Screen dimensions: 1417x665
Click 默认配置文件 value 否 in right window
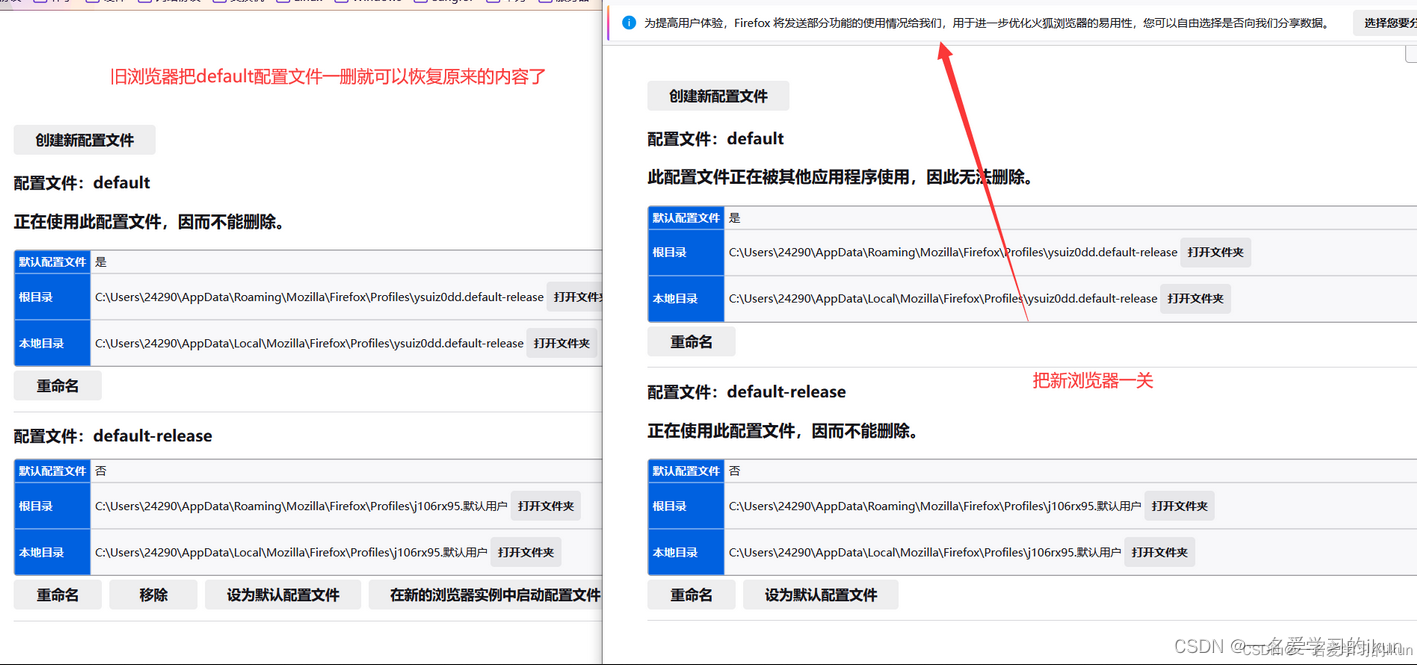click(x=735, y=471)
